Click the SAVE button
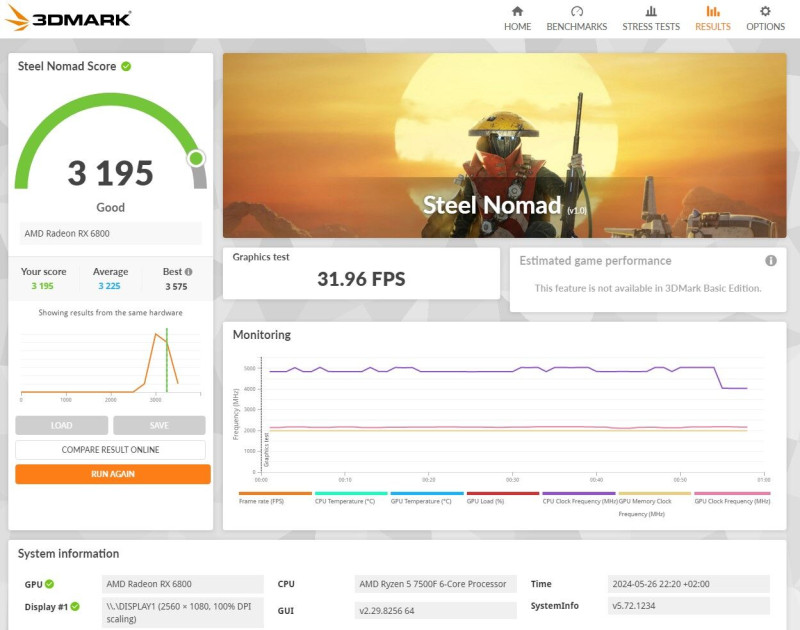The image size is (800, 630). (x=159, y=425)
